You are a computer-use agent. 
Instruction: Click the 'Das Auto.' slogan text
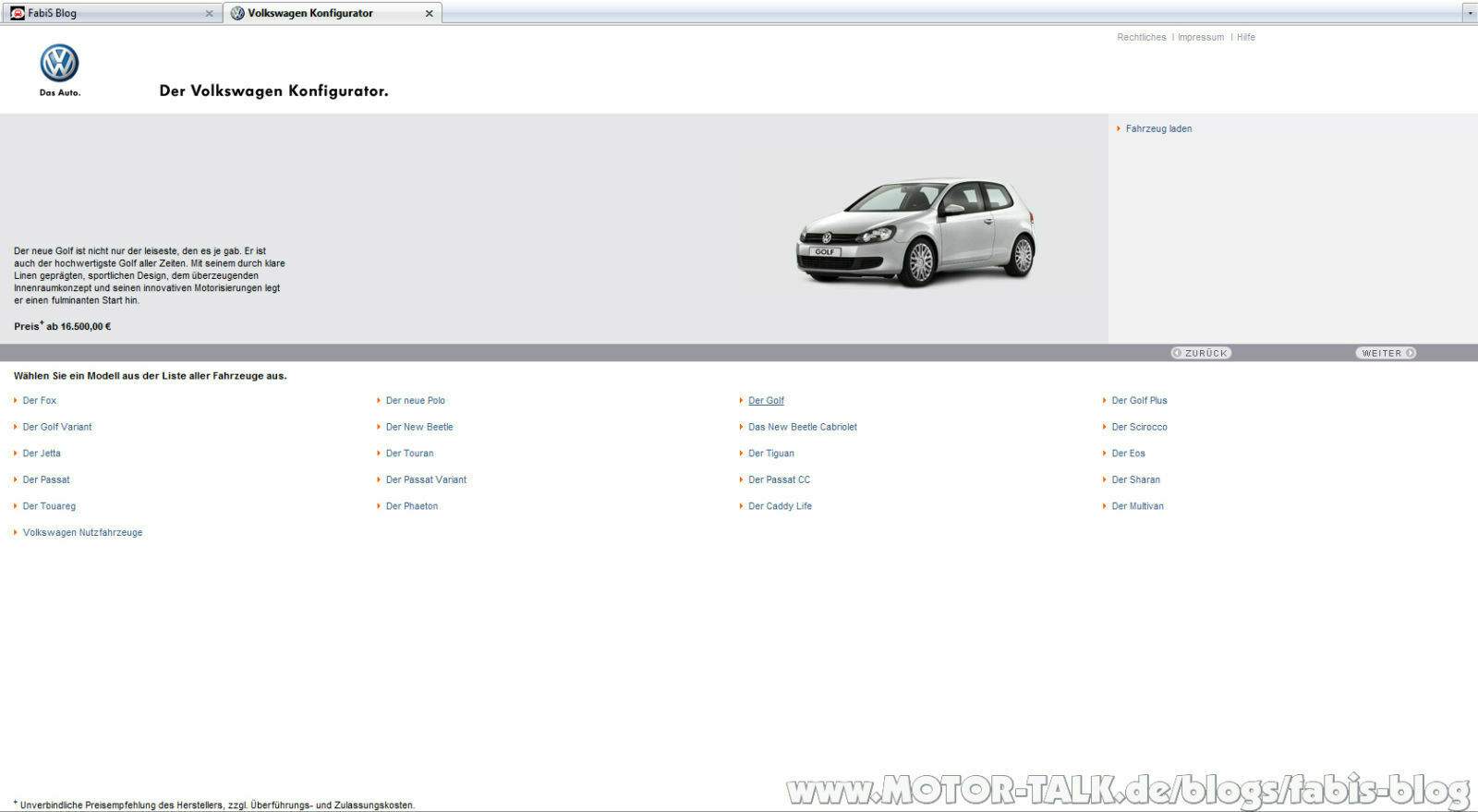pos(59,92)
